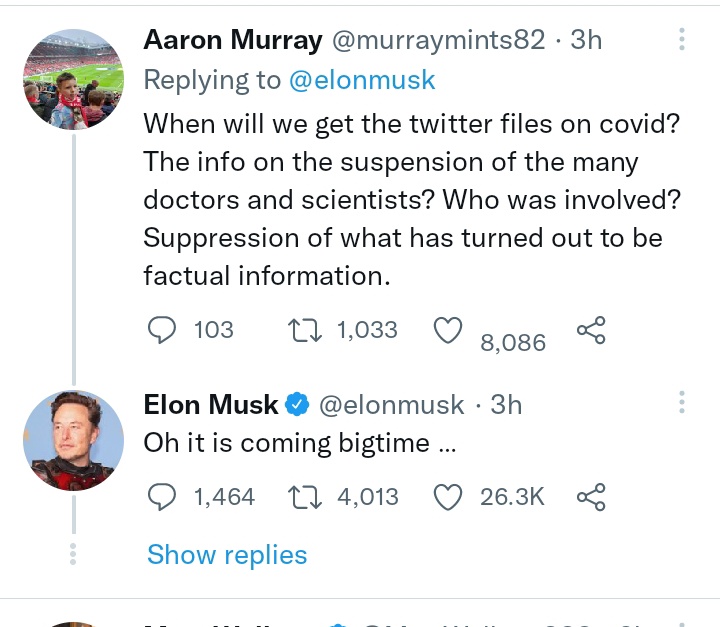Screen dimensions: 720x627
Task: Like Aaron Murray's covid files tweet
Action: 448,331
